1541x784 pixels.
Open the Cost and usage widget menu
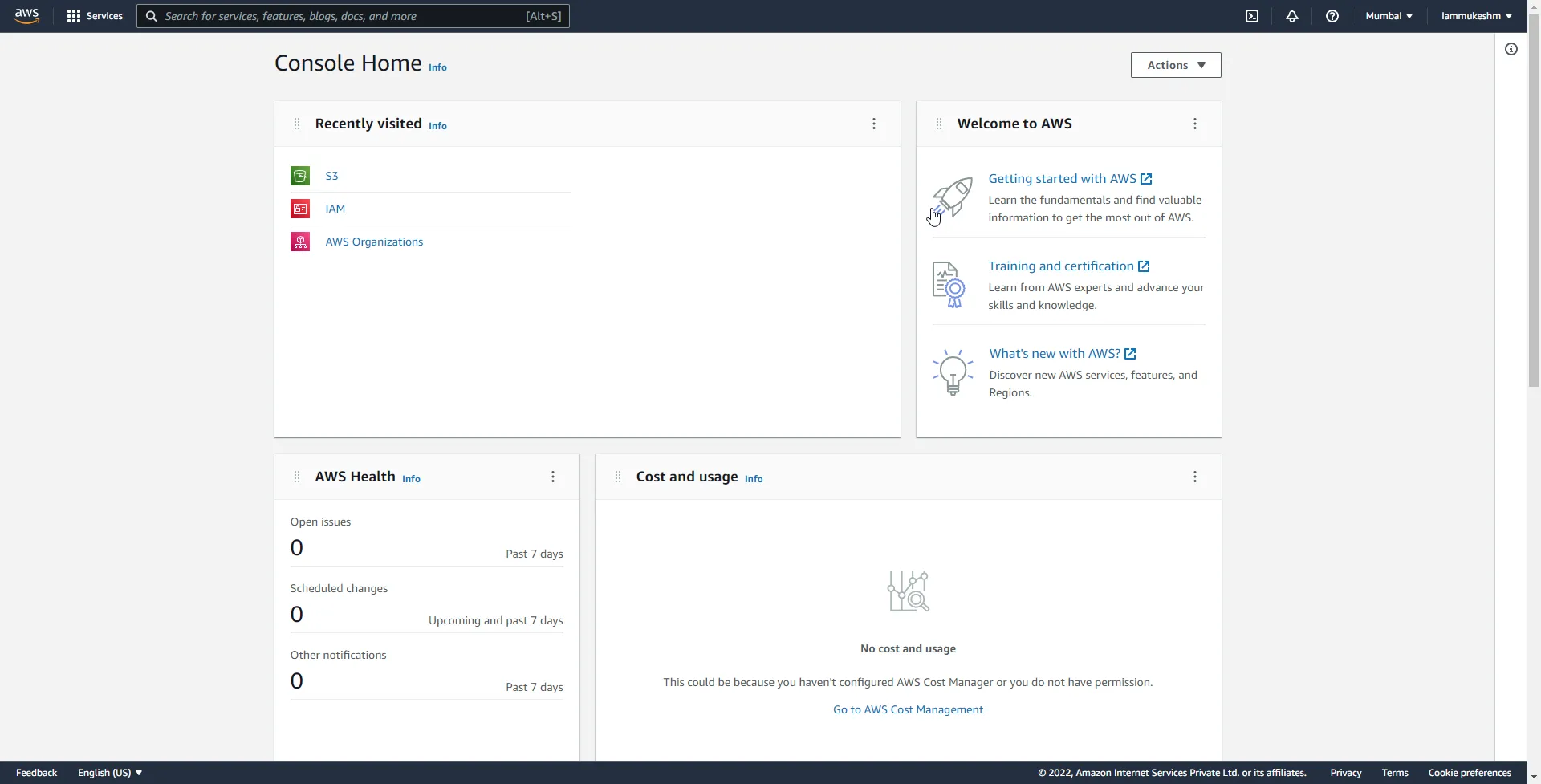coord(1194,475)
